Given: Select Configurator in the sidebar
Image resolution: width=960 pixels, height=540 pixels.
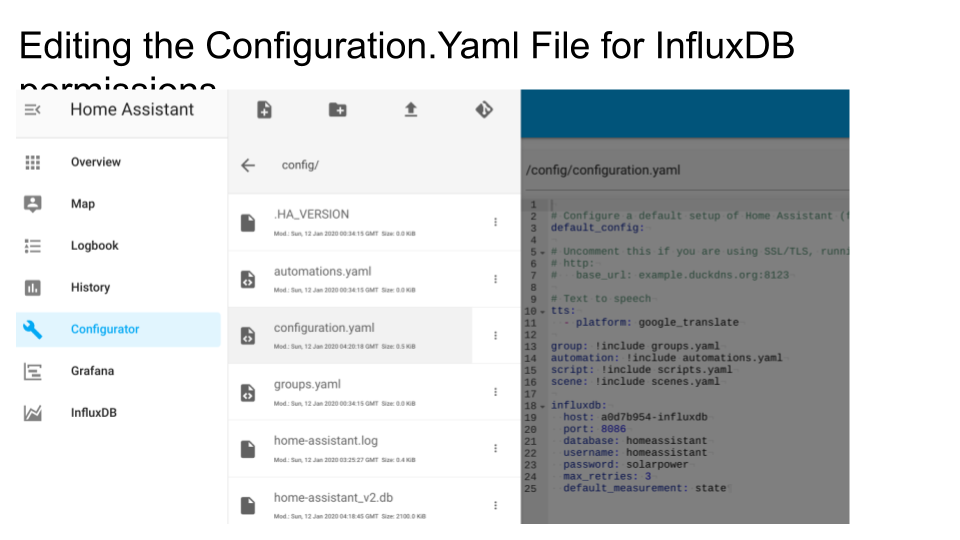Looking at the screenshot, I should (105, 329).
